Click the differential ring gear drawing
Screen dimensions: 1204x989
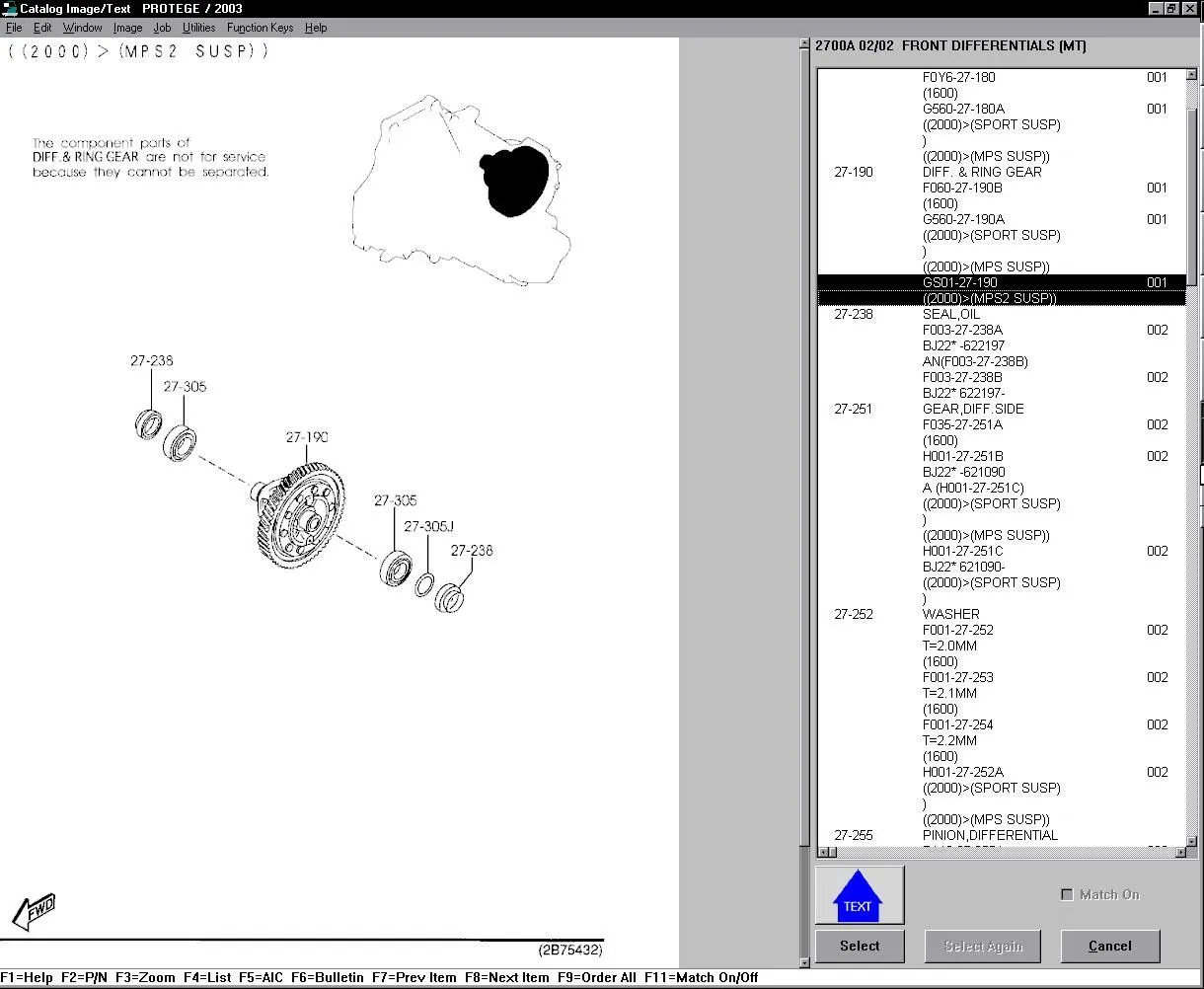pyautogui.click(x=299, y=513)
